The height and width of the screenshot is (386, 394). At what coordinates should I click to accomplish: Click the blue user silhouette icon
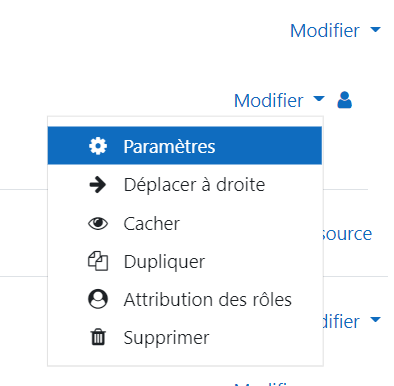(x=345, y=100)
